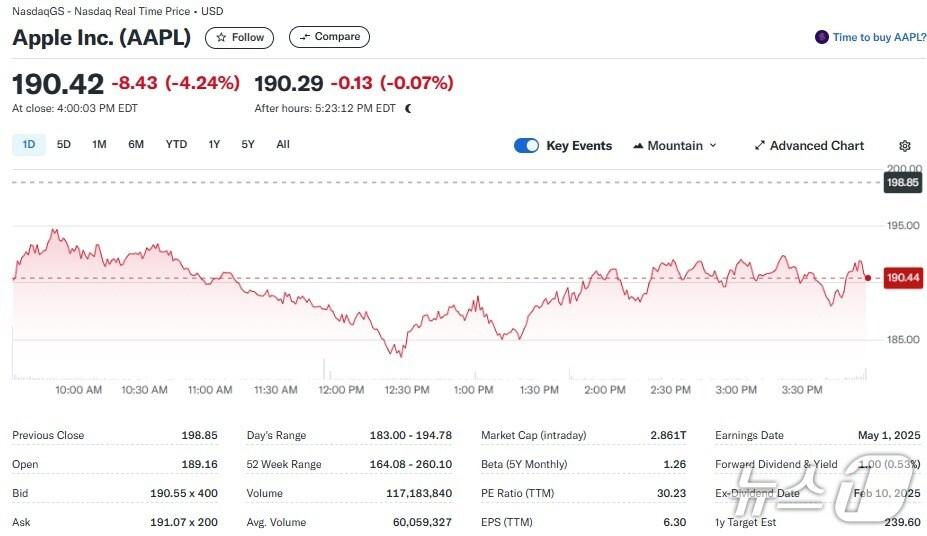This screenshot has width=927, height=536.
Task: Open chart settings gear icon
Action: coord(905,146)
